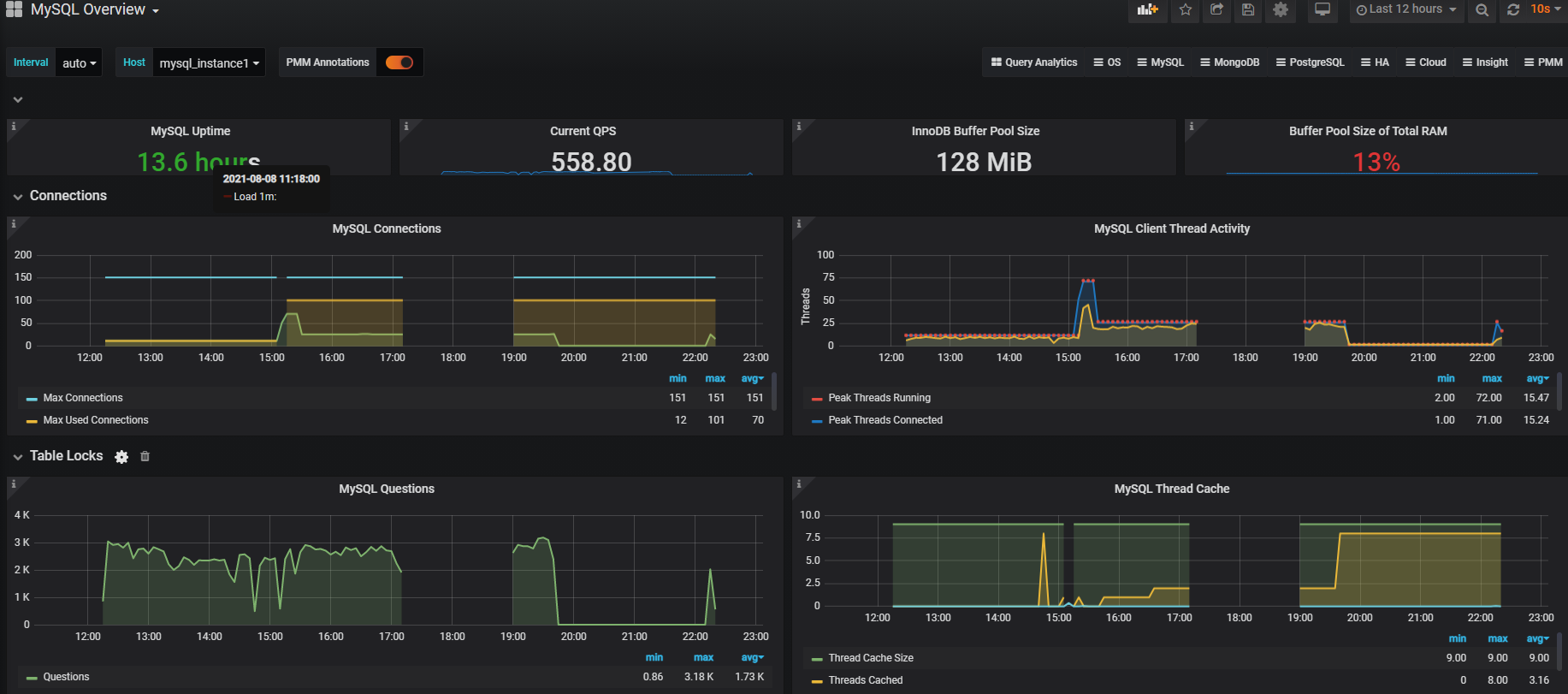1568x694 pixels.
Task: Share the dashboard
Action: pos(1216,9)
